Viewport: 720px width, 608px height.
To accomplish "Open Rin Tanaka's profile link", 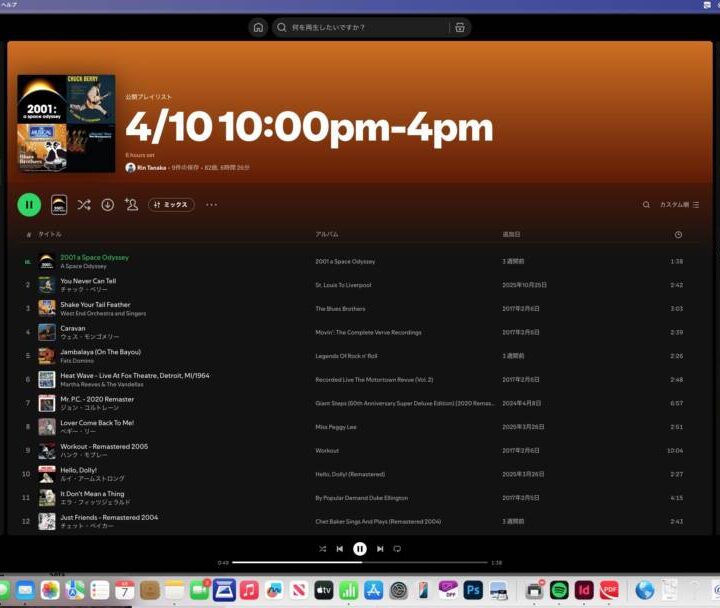I will (x=152, y=168).
